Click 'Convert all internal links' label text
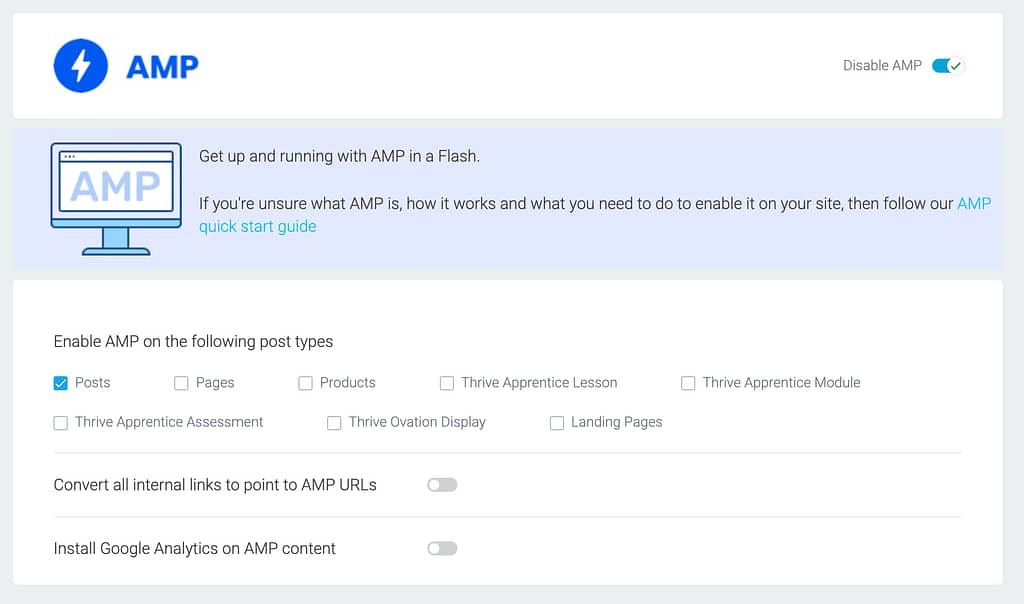This screenshot has height=604, width=1024. click(x=215, y=485)
